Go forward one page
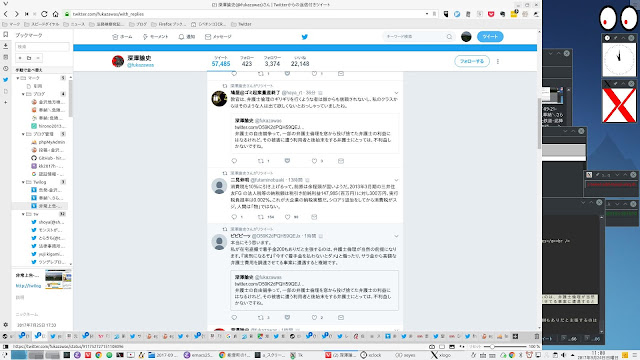This screenshot has width=640, height=360. click(x=16, y=14)
